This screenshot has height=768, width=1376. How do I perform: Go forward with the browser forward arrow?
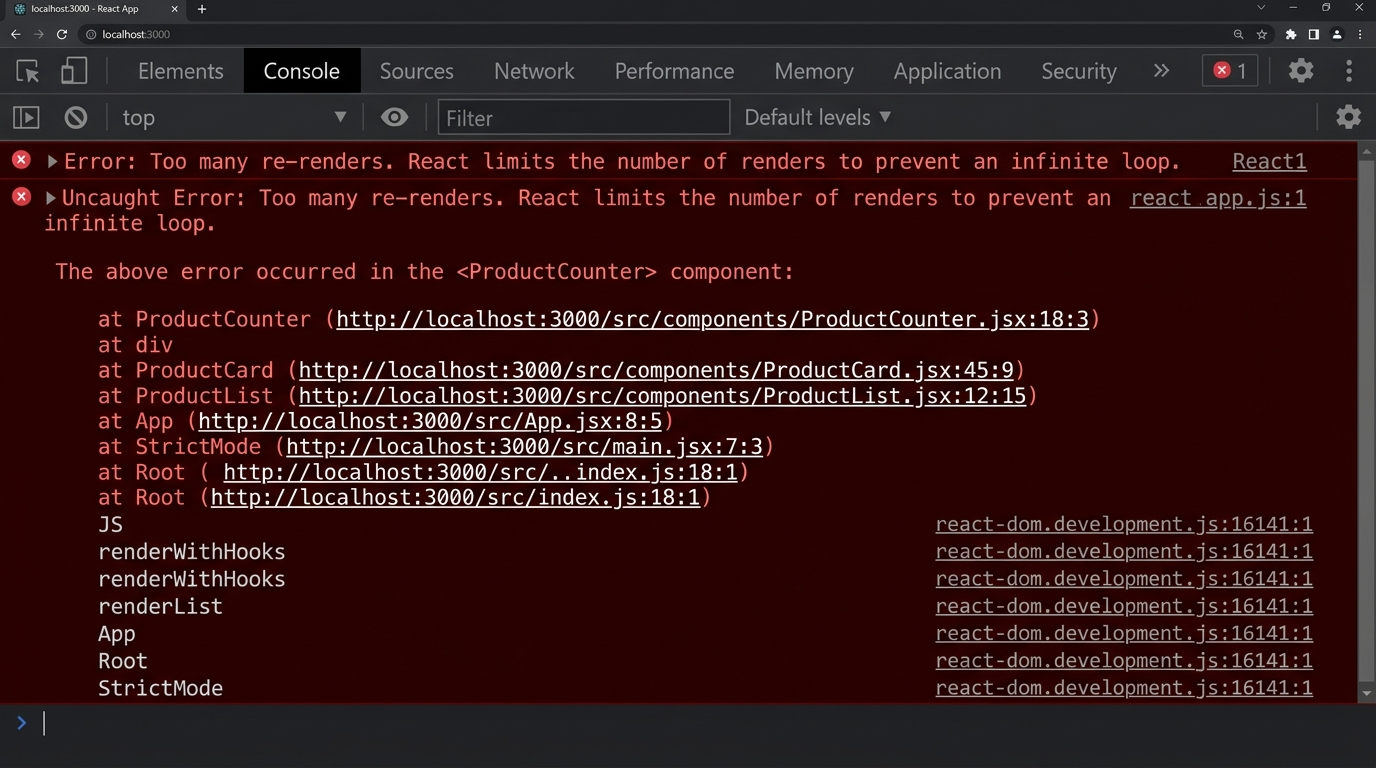39,34
